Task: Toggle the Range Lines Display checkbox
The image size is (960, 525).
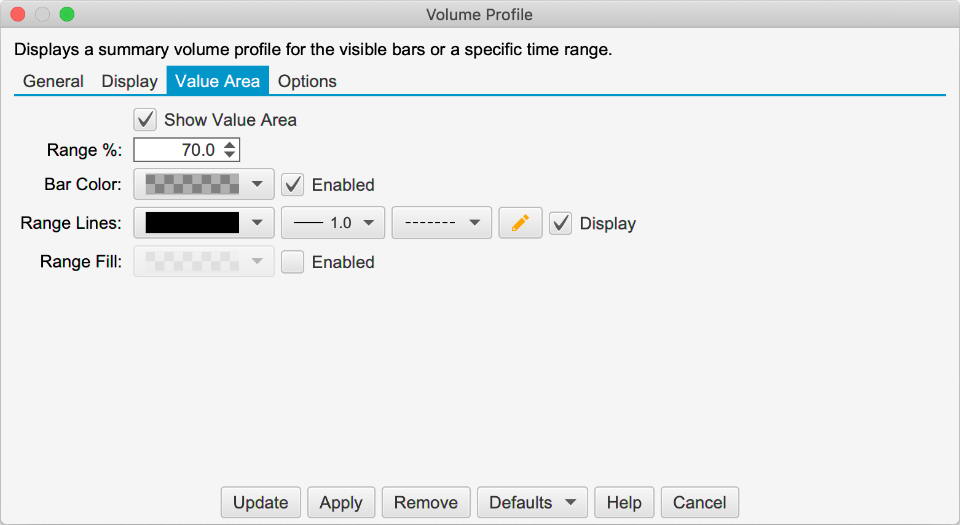Action: (561, 223)
